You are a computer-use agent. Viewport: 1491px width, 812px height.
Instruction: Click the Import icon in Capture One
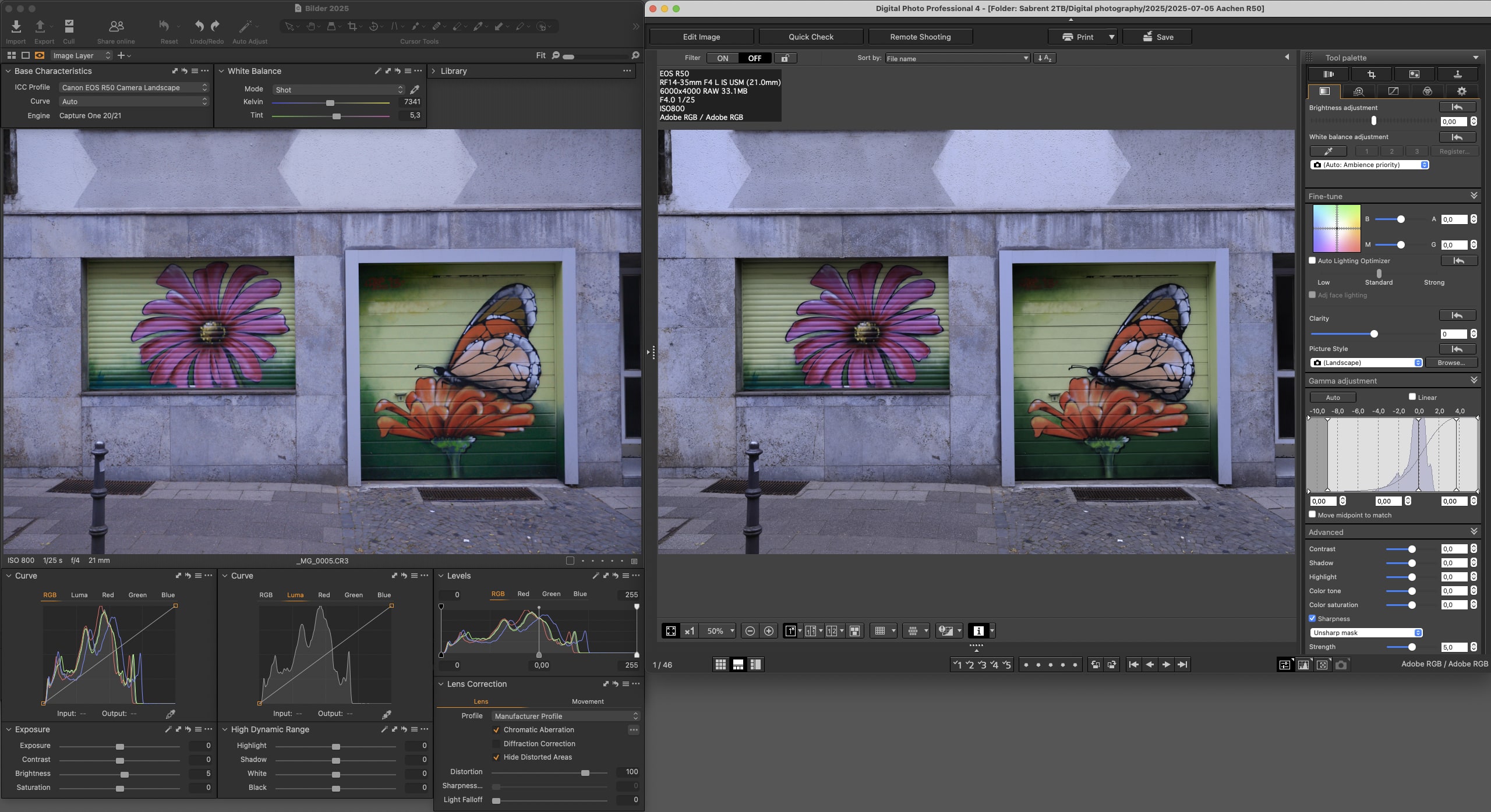point(16,26)
